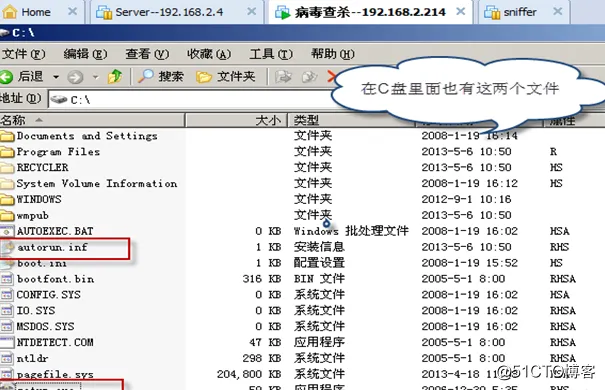Viewport: 605px width, 390px height.
Task: Open the Forward button history dropdown arrow
Action: [95, 77]
